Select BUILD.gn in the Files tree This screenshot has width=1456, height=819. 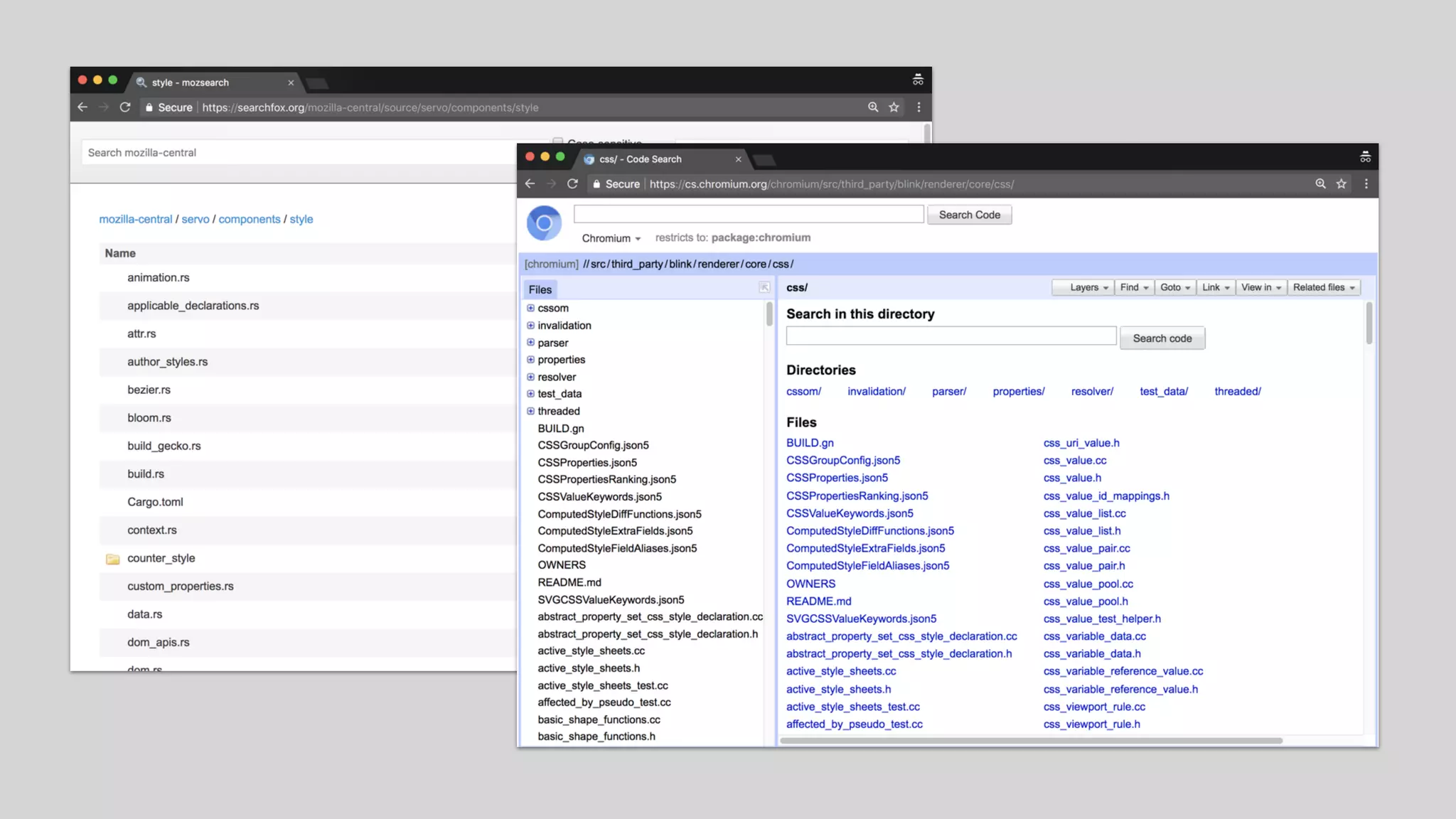point(561,429)
